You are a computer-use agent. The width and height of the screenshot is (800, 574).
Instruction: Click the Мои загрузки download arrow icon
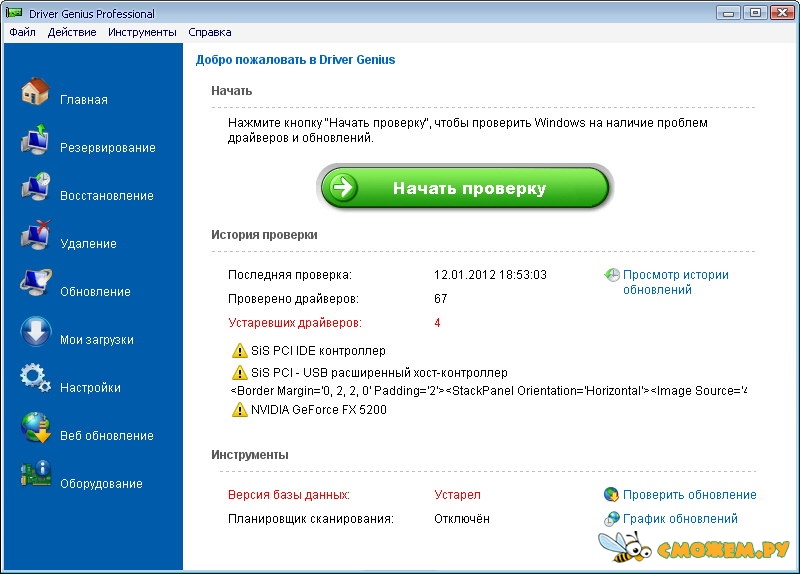[x=35, y=331]
